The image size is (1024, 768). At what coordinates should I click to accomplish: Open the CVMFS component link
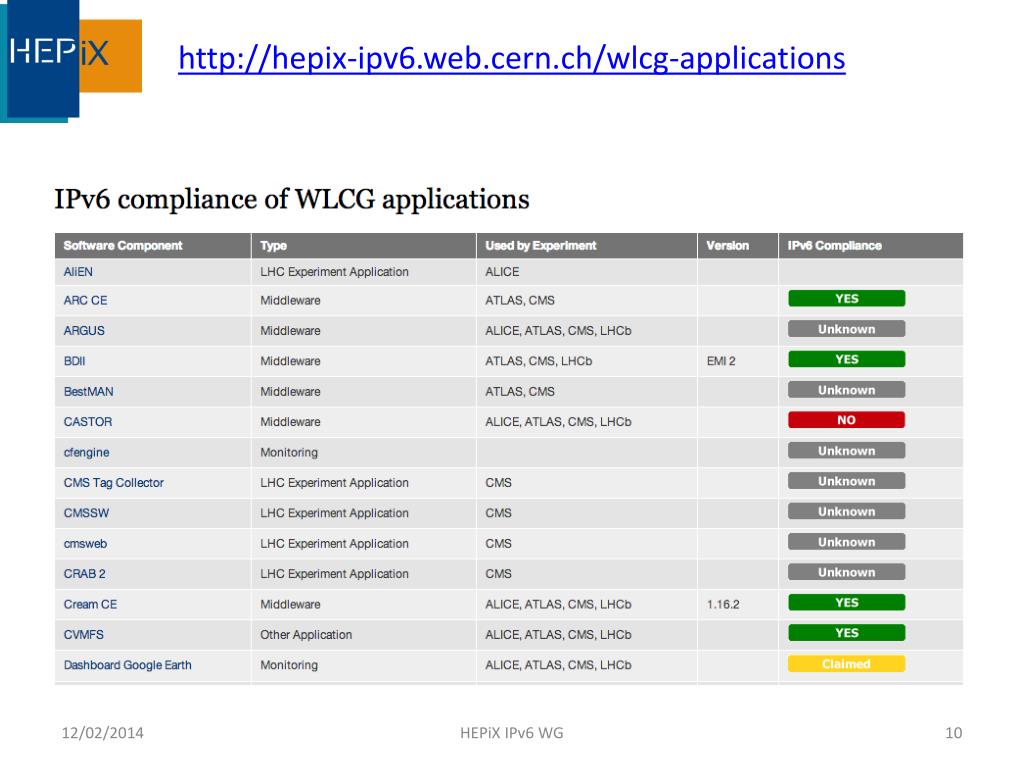click(84, 635)
